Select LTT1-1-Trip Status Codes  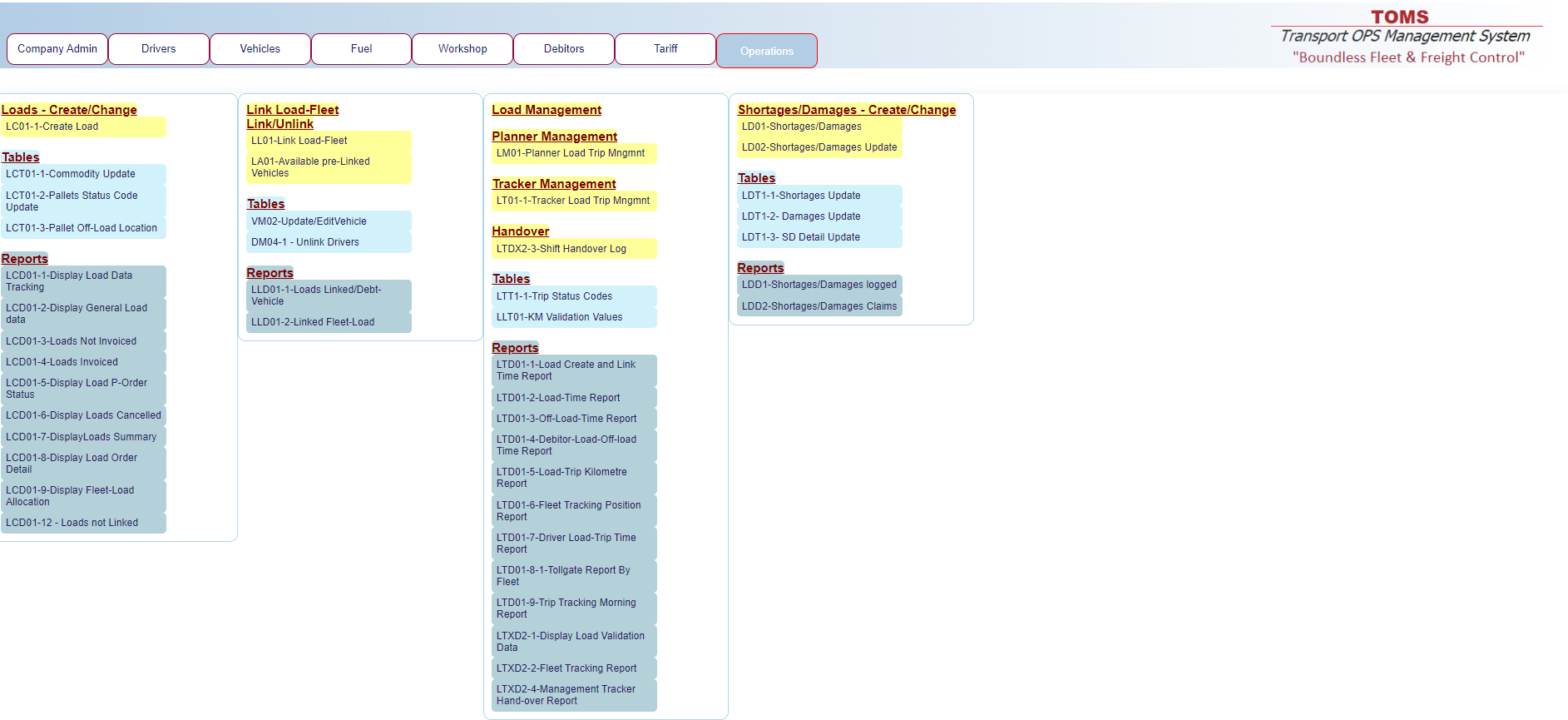(555, 296)
